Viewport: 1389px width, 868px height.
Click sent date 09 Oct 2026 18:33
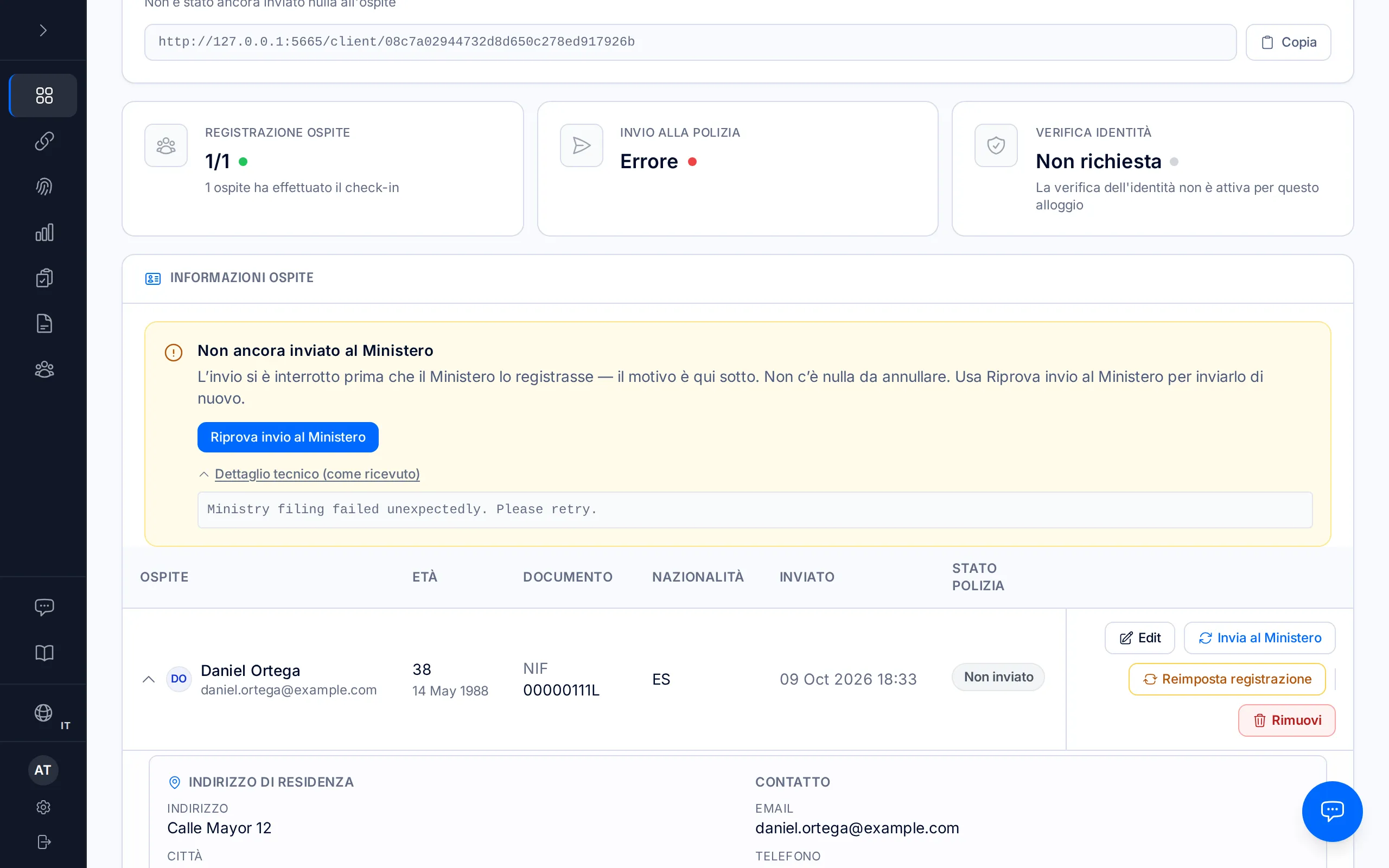point(848,679)
